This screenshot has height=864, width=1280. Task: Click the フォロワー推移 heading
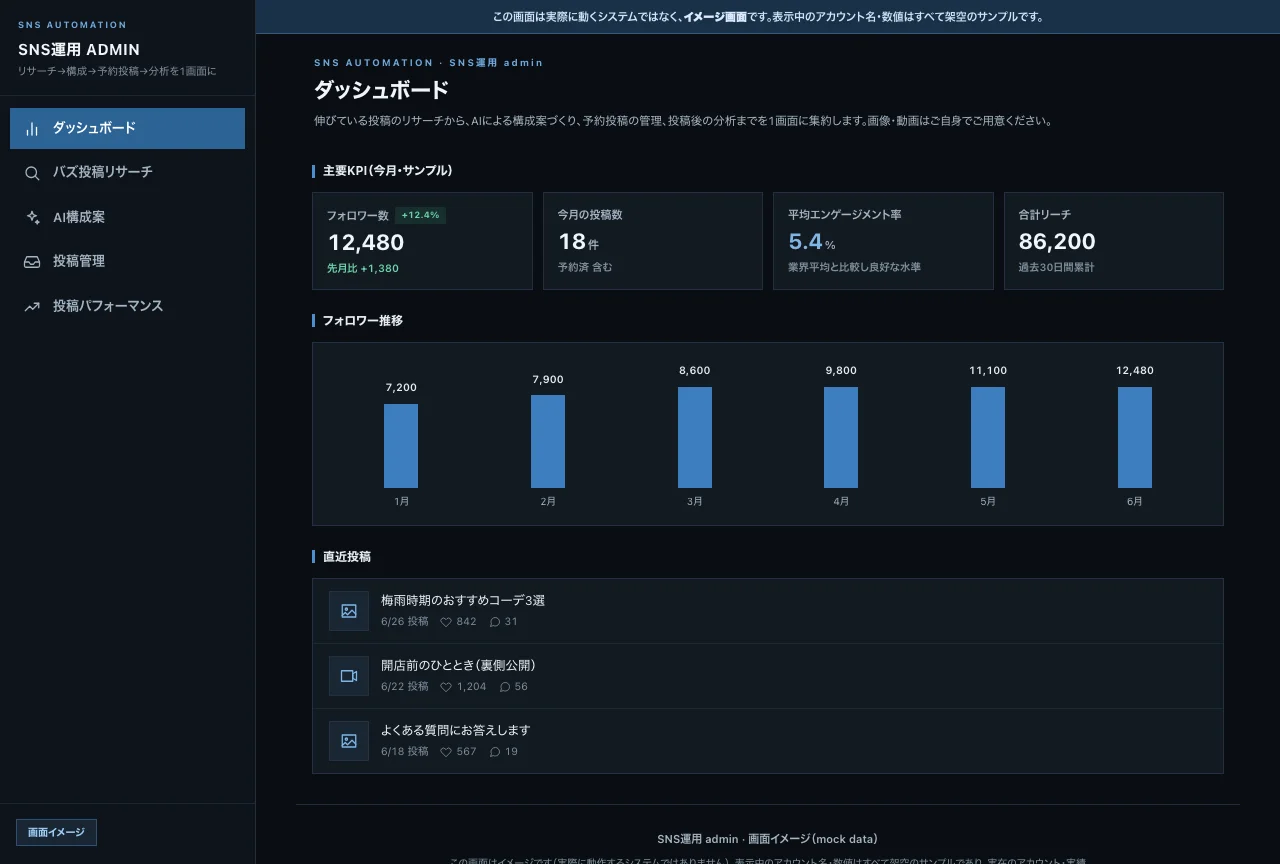(x=363, y=321)
